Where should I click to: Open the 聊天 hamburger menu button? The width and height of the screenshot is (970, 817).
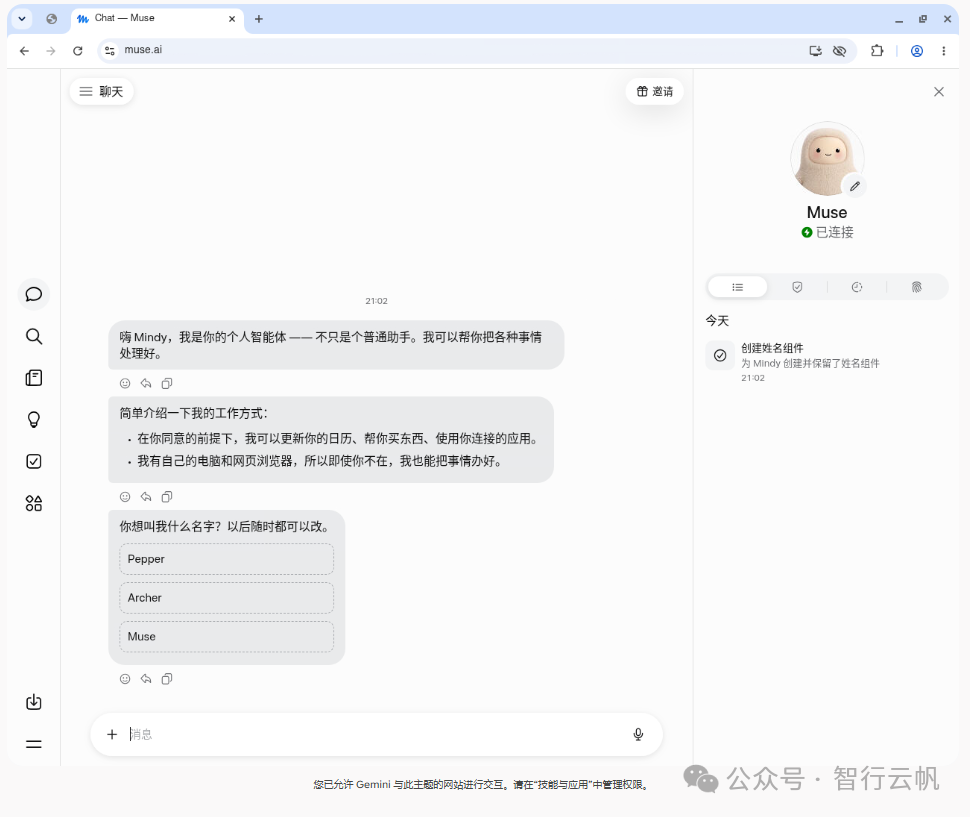pyautogui.click(x=101, y=92)
